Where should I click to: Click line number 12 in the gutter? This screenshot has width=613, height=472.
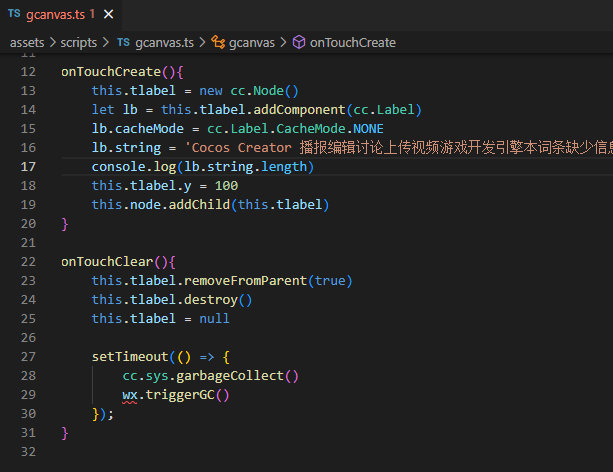(28, 72)
